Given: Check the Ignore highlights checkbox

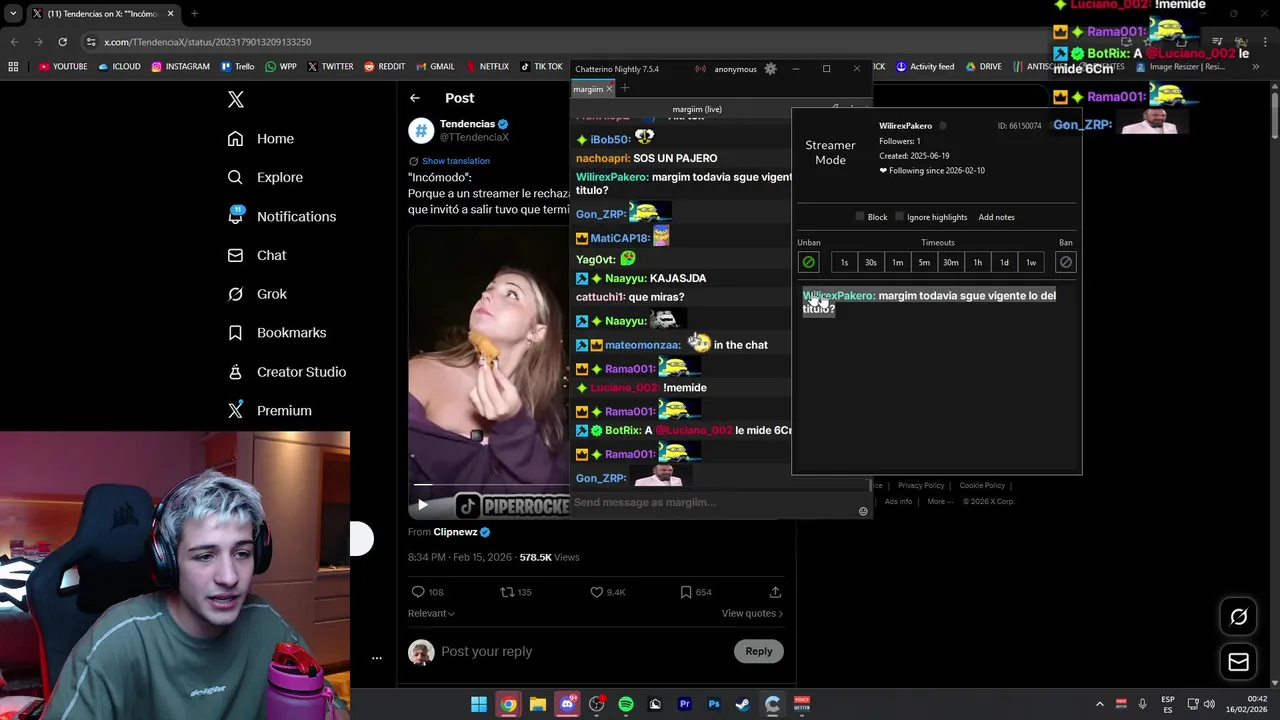Looking at the screenshot, I should click(899, 217).
